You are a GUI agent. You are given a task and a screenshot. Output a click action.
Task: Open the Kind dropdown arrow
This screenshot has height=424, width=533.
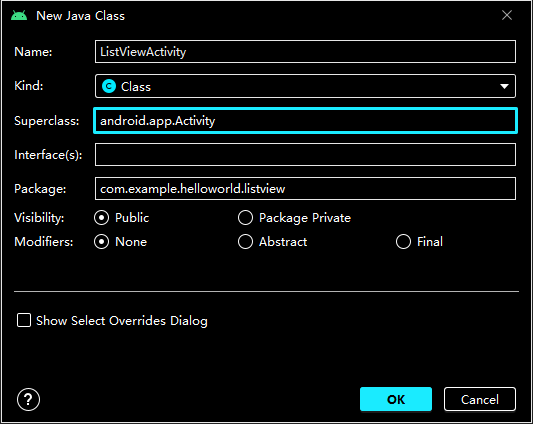tap(504, 86)
